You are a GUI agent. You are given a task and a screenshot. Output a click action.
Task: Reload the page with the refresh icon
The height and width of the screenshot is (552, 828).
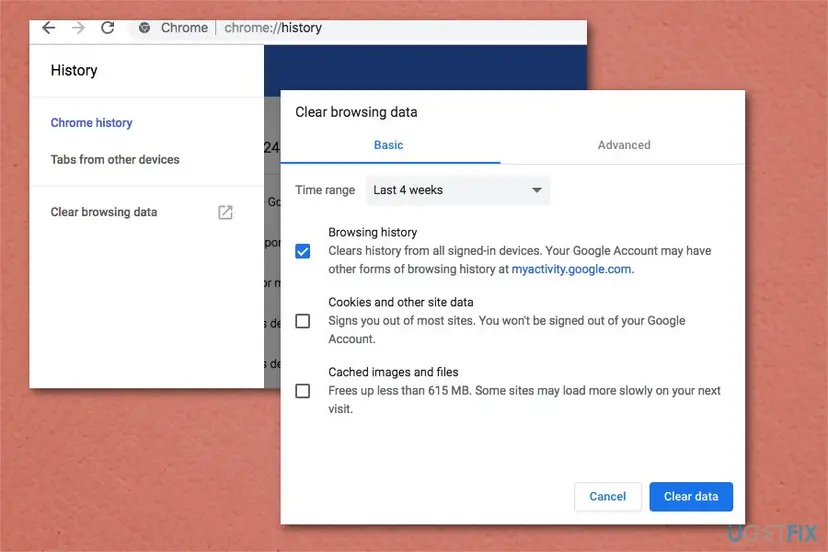point(108,27)
